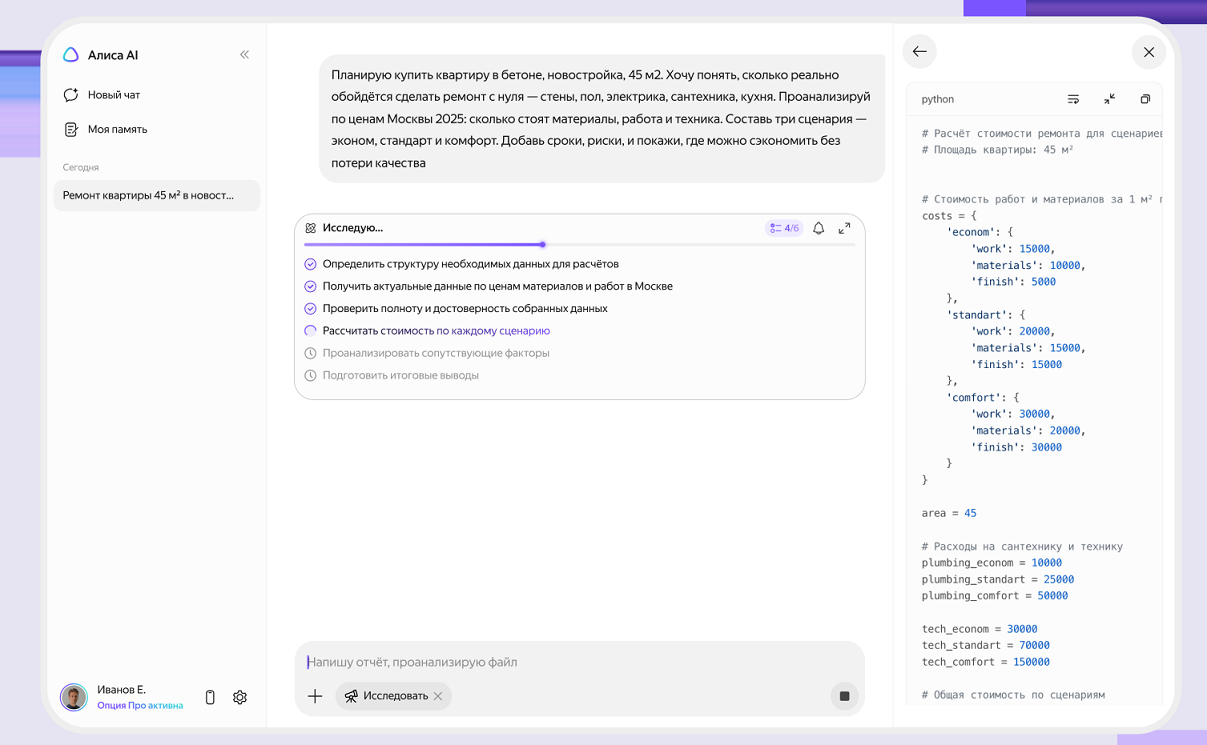Image resolution: width=1207 pixels, height=745 pixels.
Task: Copy the python code snippet
Action: [x=1145, y=99]
